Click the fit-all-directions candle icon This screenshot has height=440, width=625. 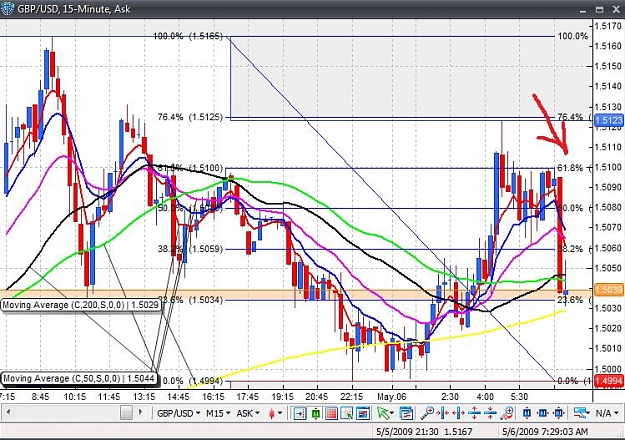coord(559,413)
